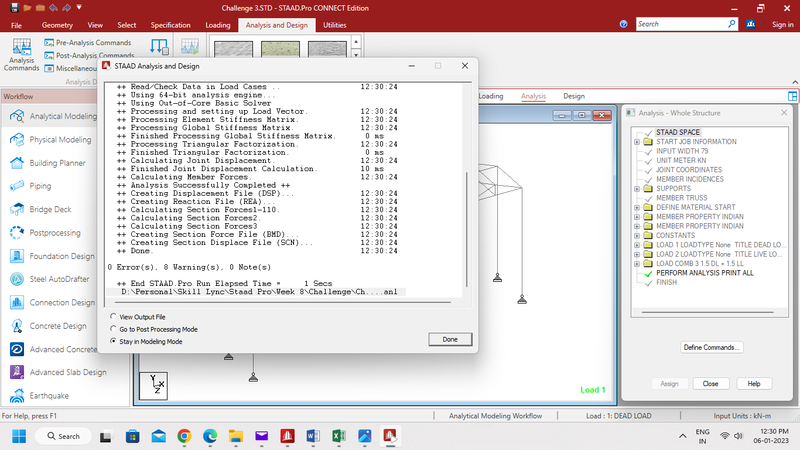Select the Building Planner workflow icon
The image size is (800, 450).
pyautogui.click(x=17, y=162)
